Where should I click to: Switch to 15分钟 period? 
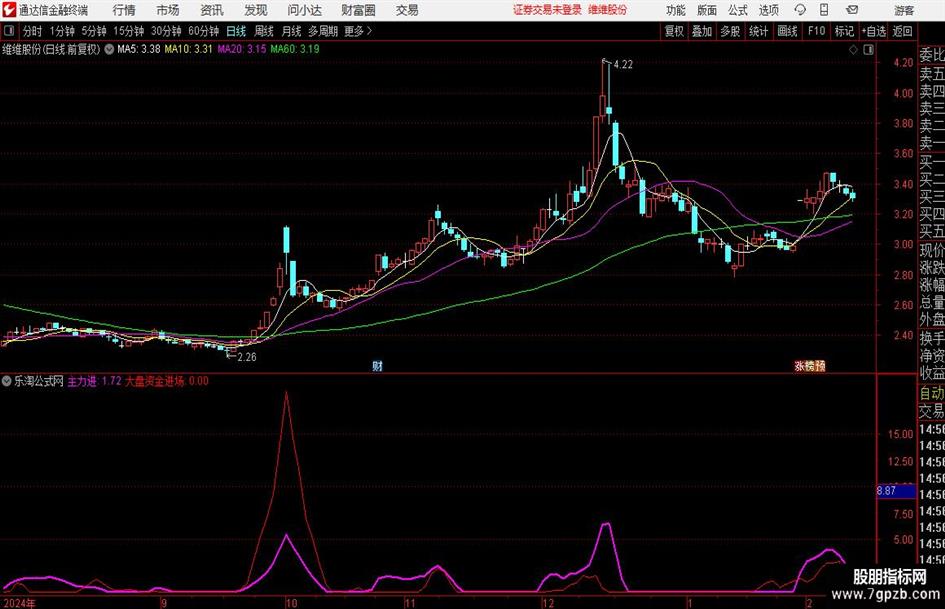pos(128,31)
